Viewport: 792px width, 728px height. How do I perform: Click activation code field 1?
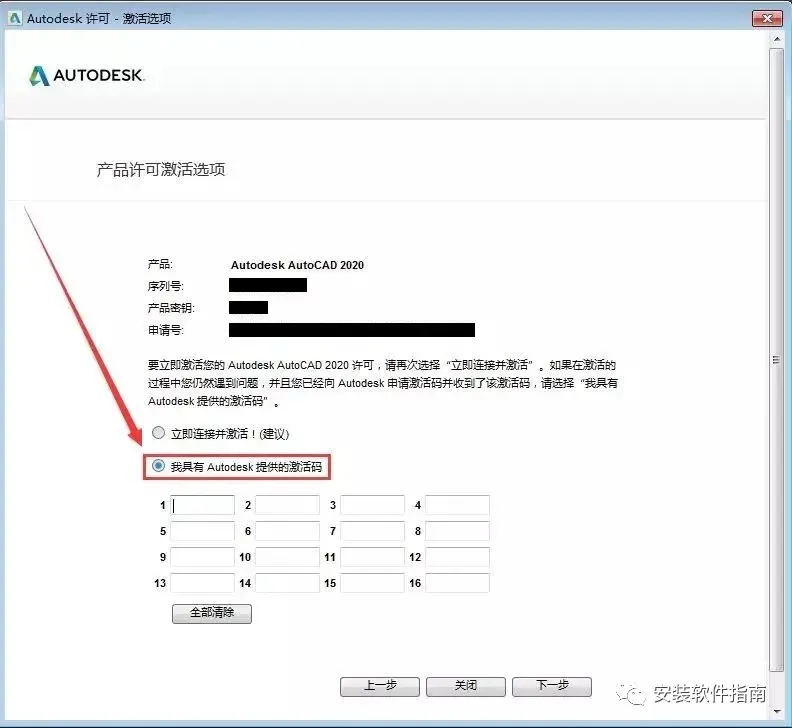203,505
